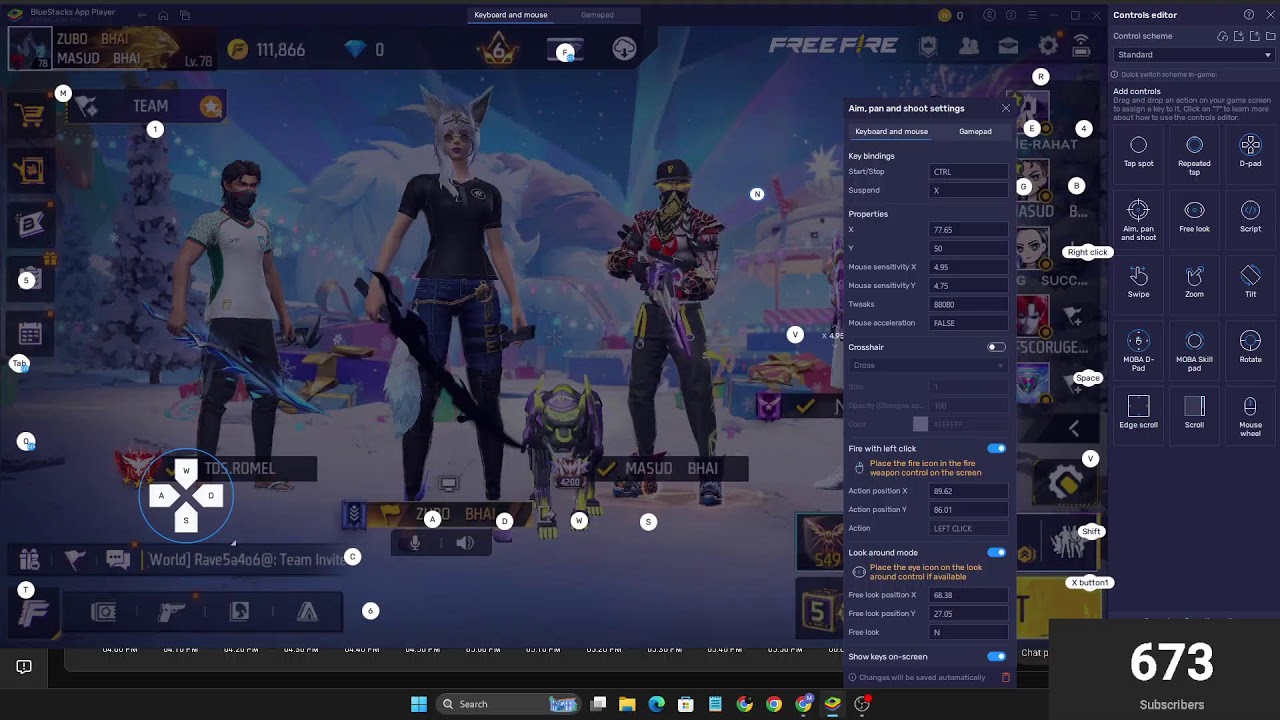Select top bar Keyboard and mouse tab
Image resolution: width=1280 pixels, height=720 pixels.
click(x=510, y=15)
